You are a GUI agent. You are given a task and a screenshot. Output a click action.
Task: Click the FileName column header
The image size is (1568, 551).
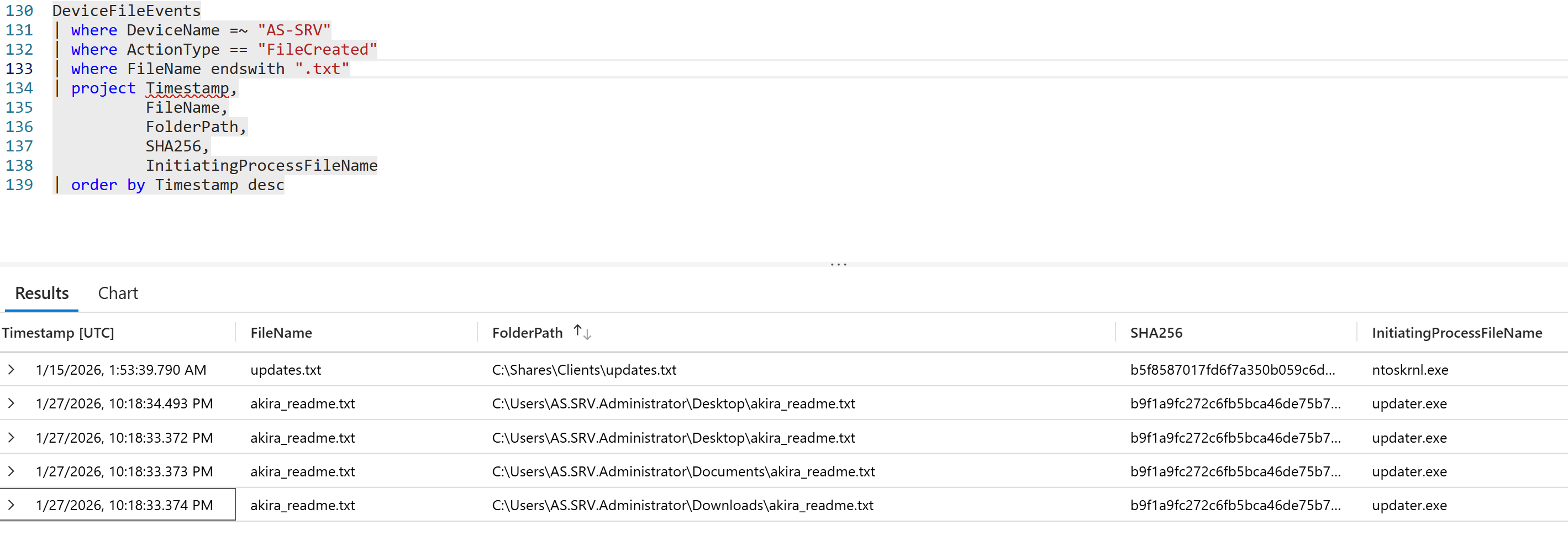[281, 333]
